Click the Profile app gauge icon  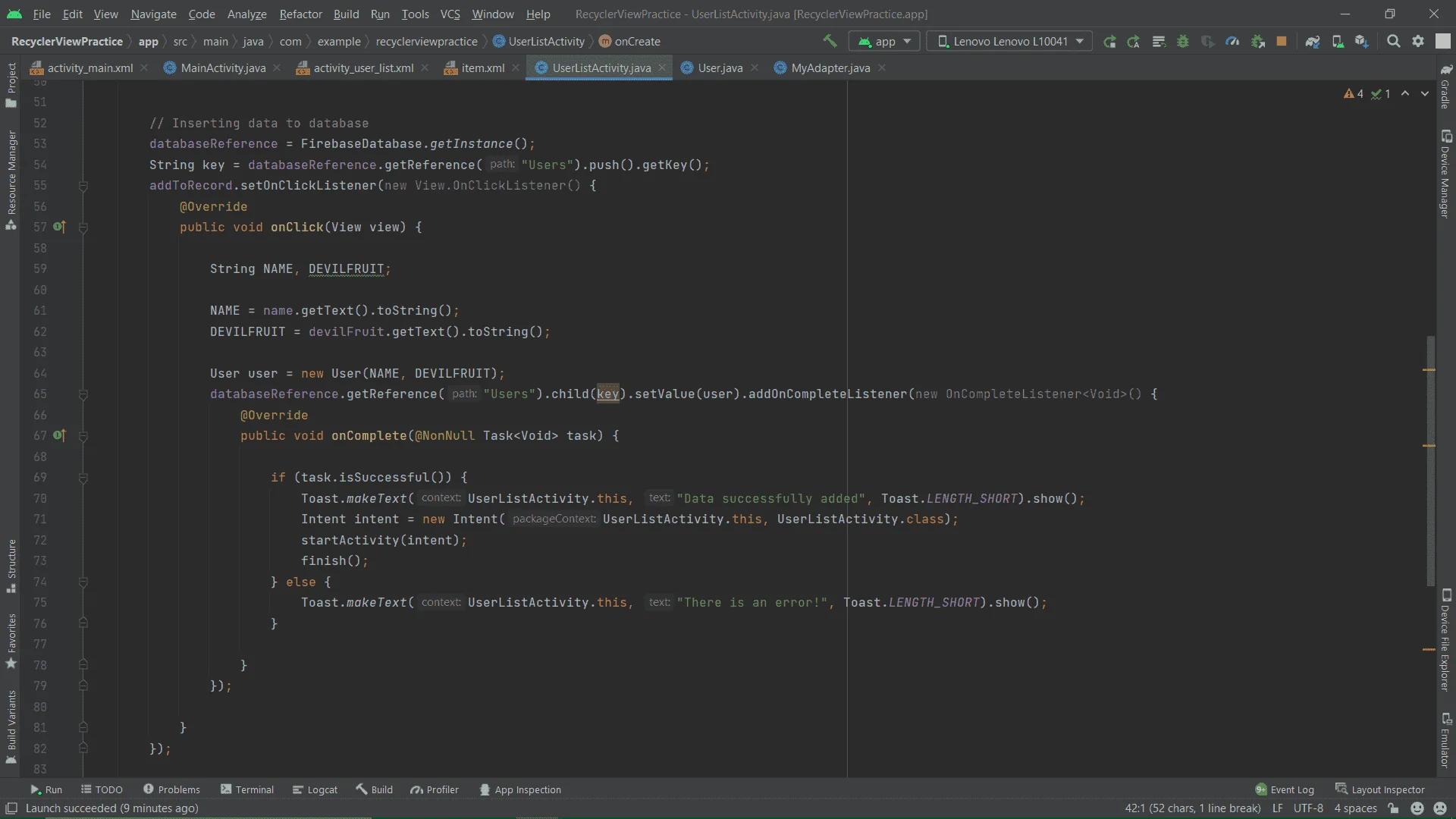coord(1232,41)
